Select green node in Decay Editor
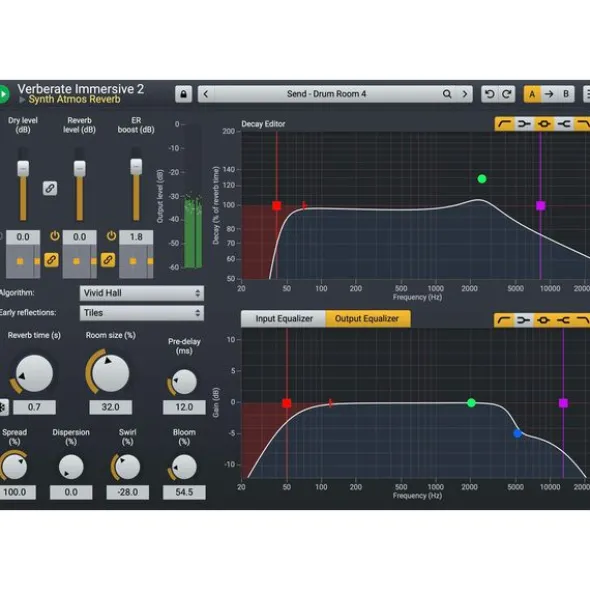590x591 pixels. tap(482, 179)
